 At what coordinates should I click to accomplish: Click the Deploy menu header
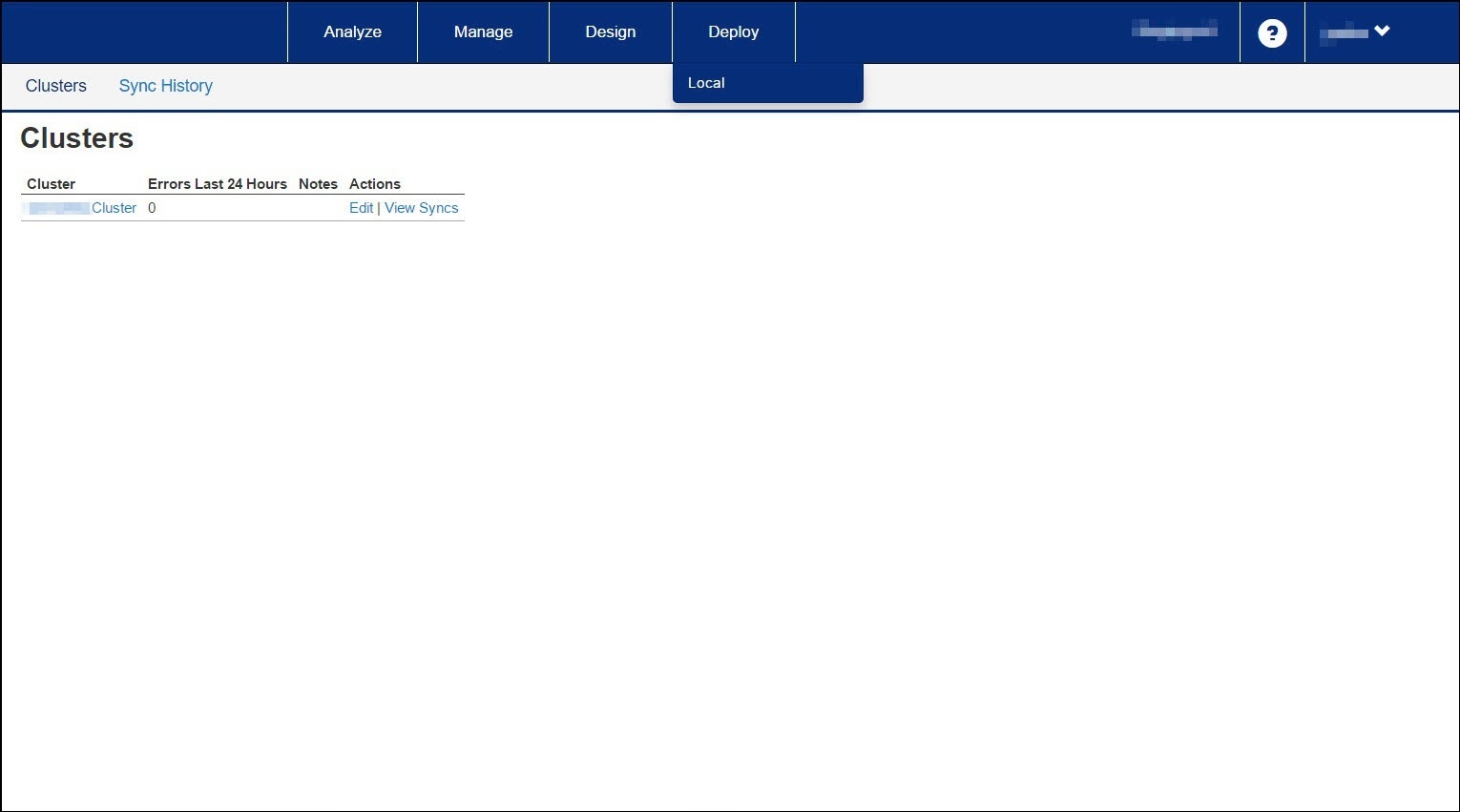(733, 31)
